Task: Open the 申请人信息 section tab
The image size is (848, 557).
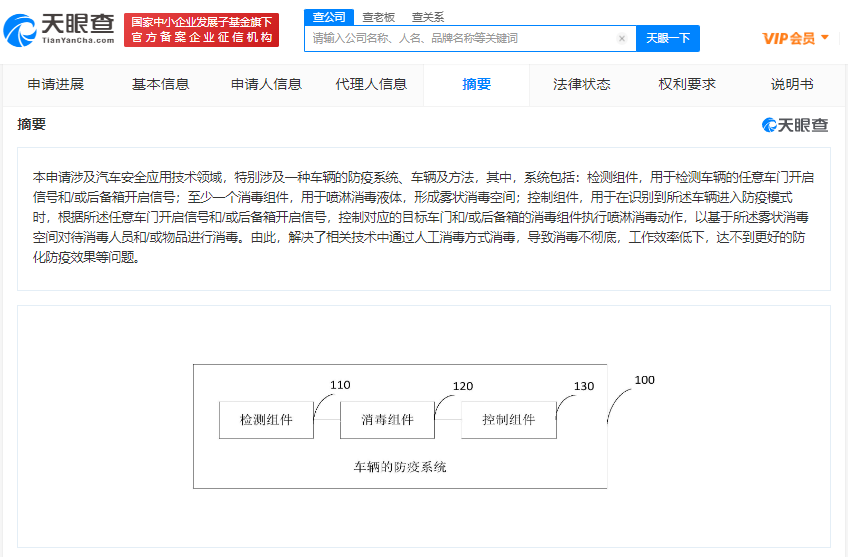Action: point(266,84)
